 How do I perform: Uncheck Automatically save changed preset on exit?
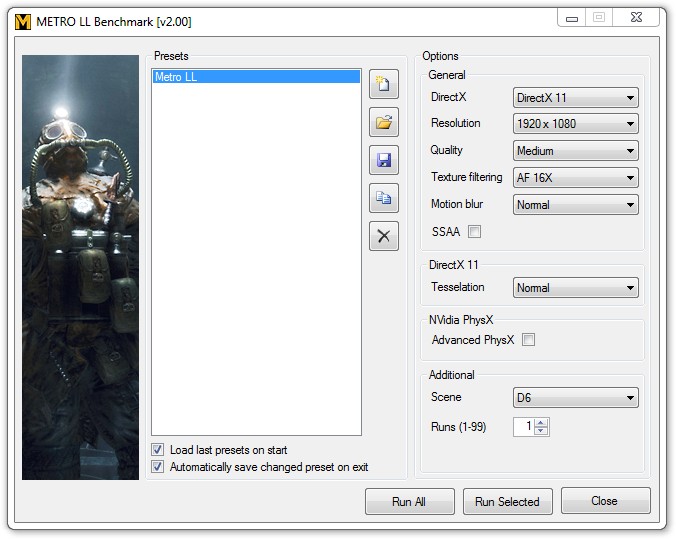pyautogui.click(x=158, y=467)
